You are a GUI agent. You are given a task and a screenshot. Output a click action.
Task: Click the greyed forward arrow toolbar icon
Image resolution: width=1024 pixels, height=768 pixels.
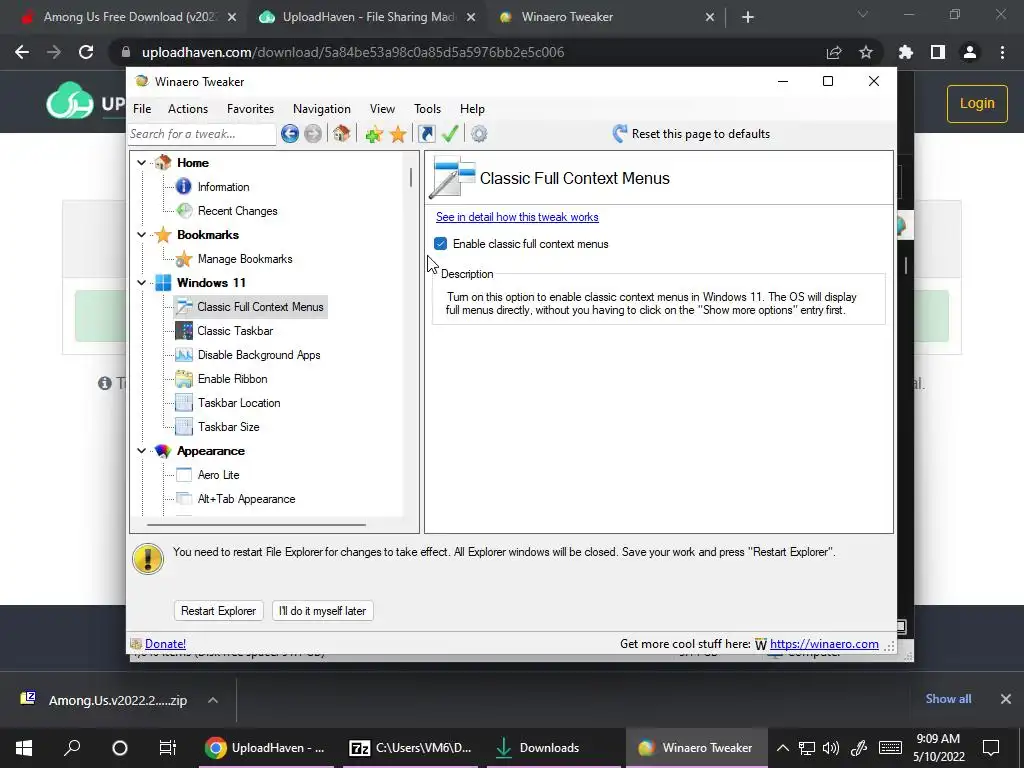point(313,134)
